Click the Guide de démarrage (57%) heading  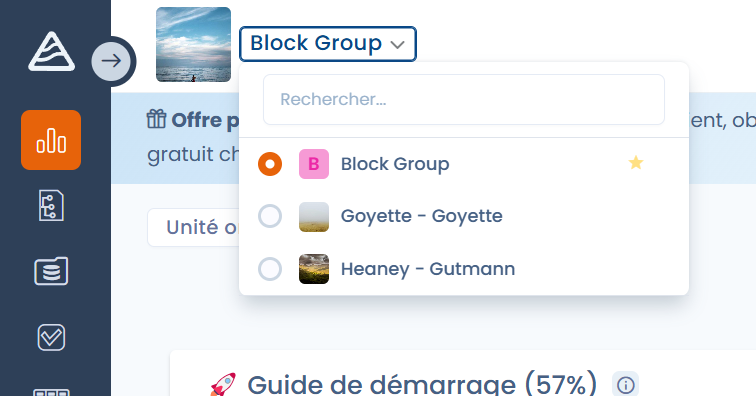pos(422,385)
